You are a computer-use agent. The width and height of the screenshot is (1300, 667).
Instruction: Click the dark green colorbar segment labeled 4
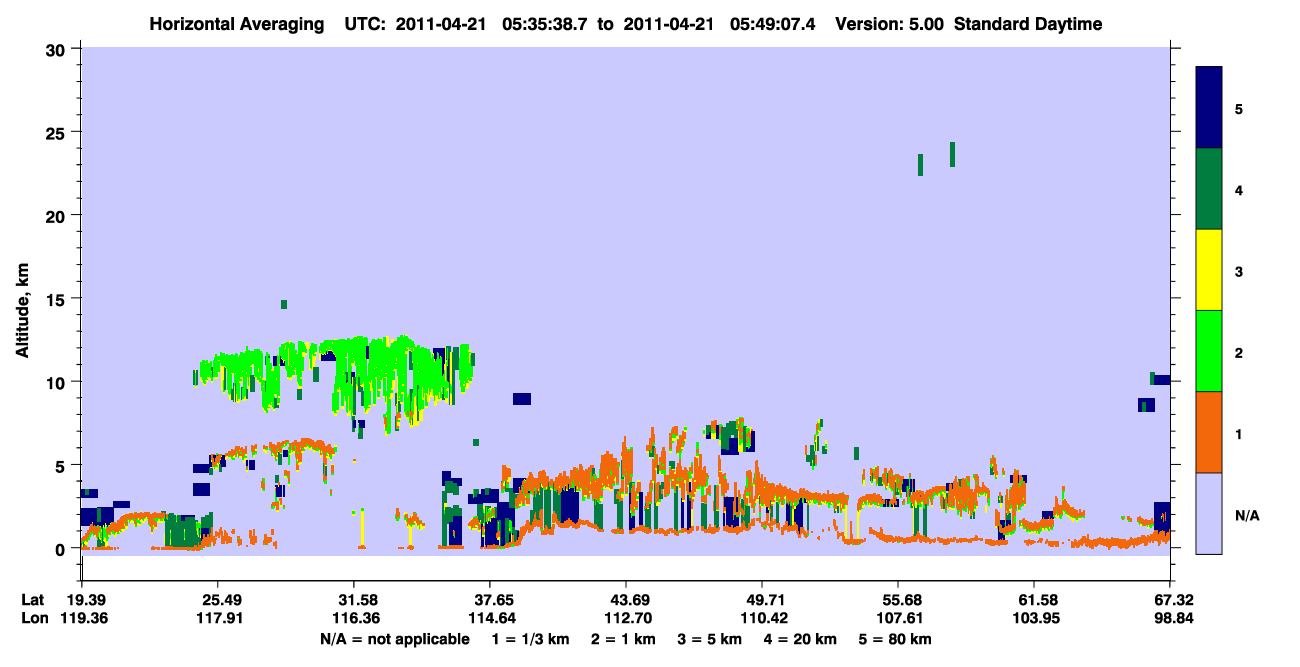point(1209,189)
